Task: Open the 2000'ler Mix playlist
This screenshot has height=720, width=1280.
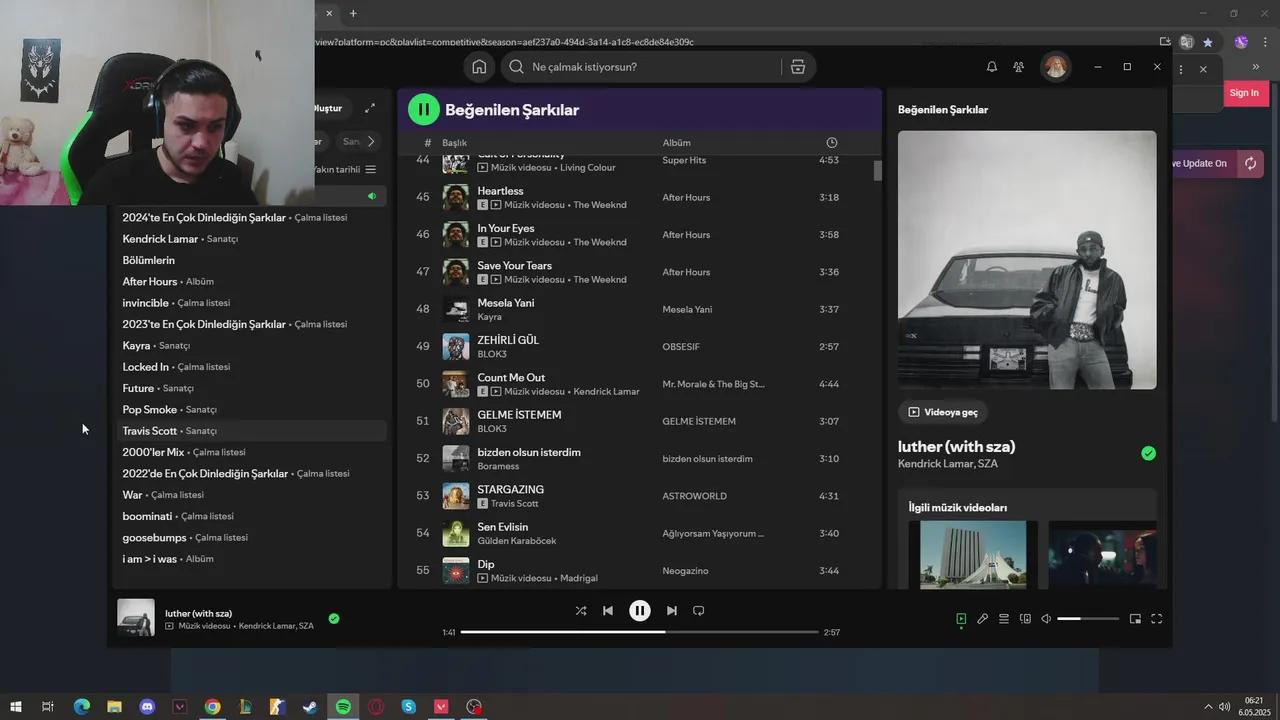Action: pyautogui.click(x=250, y=452)
